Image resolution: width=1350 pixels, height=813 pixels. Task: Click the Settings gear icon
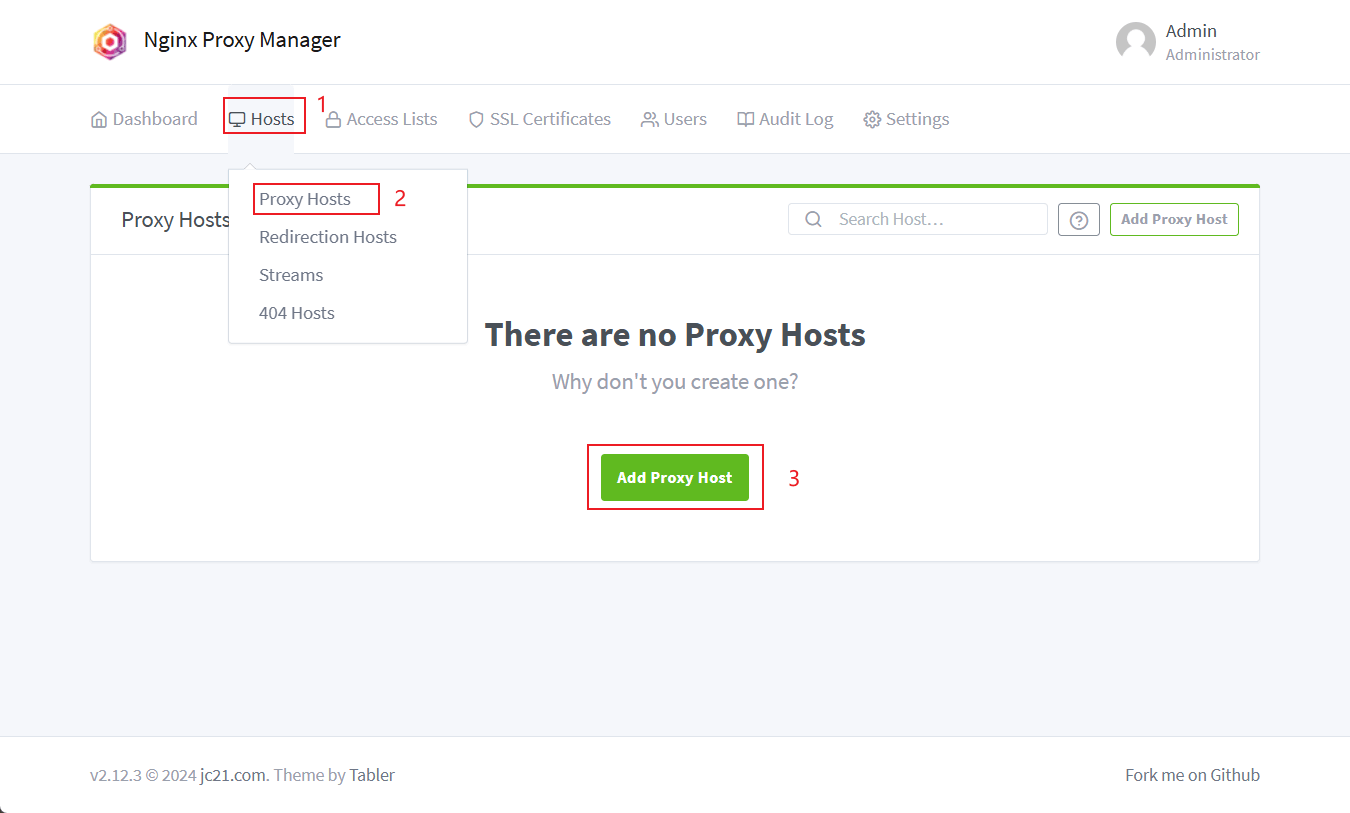(x=872, y=120)
